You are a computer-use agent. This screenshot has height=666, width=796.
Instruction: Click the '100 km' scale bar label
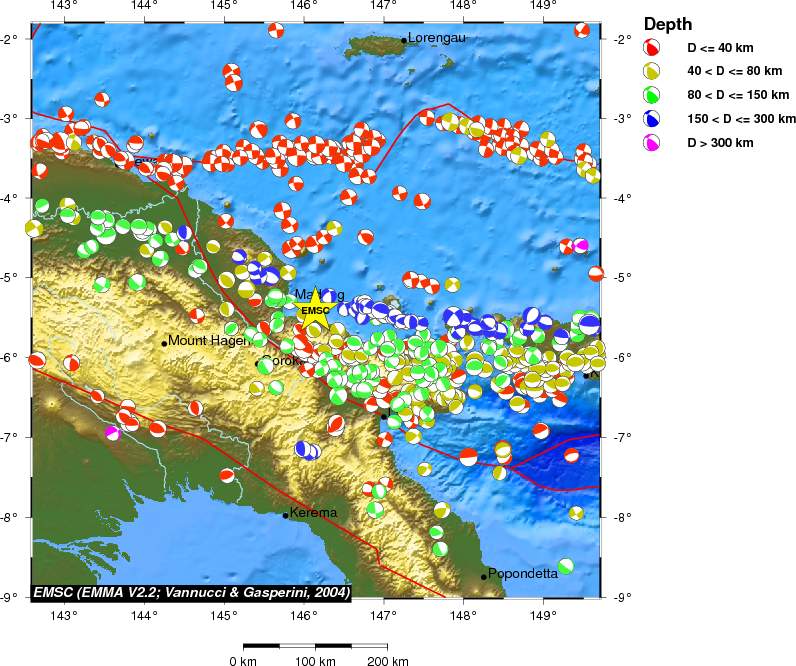point(315,661)
